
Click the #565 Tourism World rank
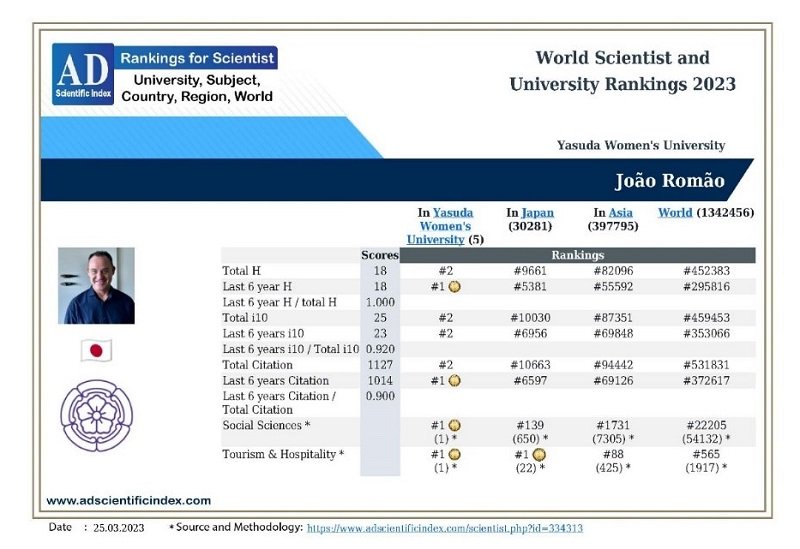707,455
